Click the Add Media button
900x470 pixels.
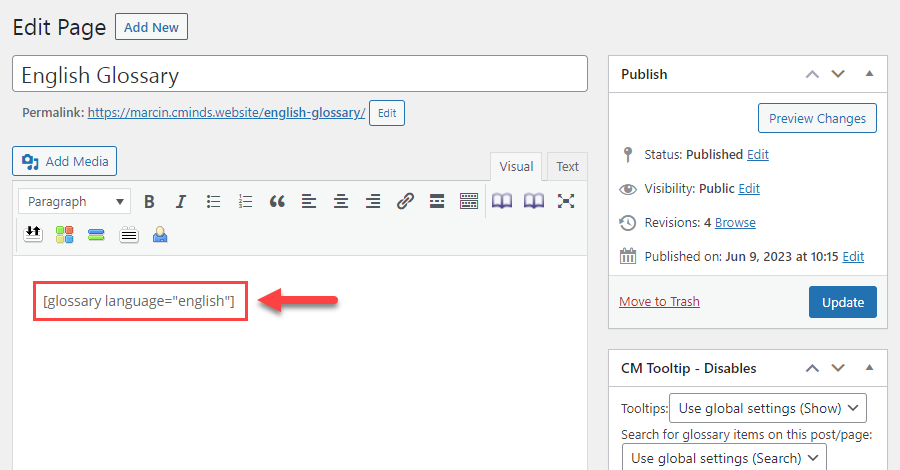(64, 161)
